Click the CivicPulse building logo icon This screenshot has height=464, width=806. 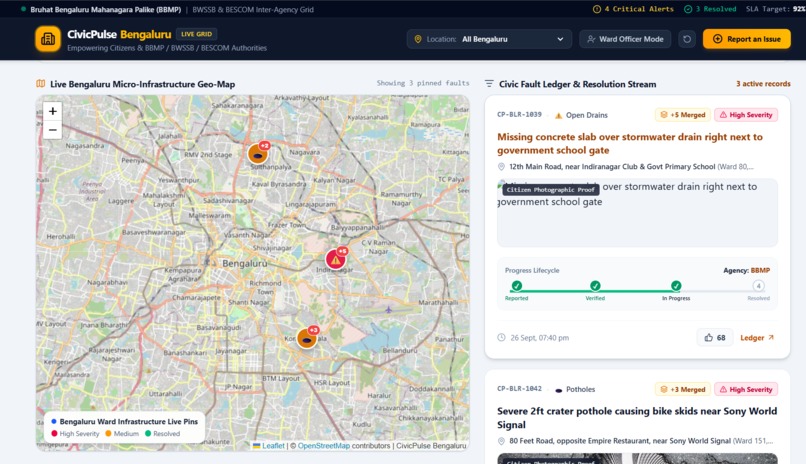click(x=48, y=39)
